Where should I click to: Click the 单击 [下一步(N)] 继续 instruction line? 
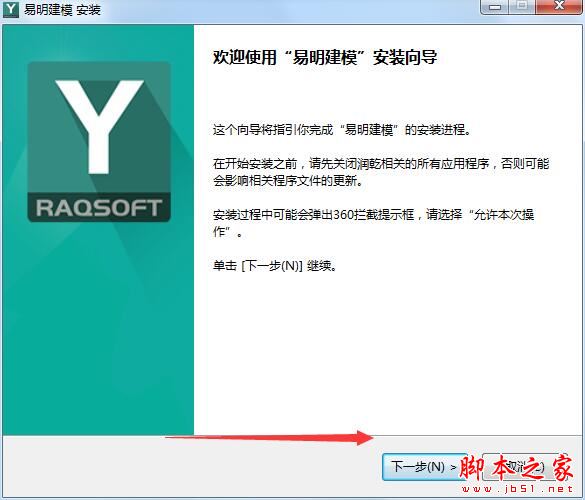(275, 266)
